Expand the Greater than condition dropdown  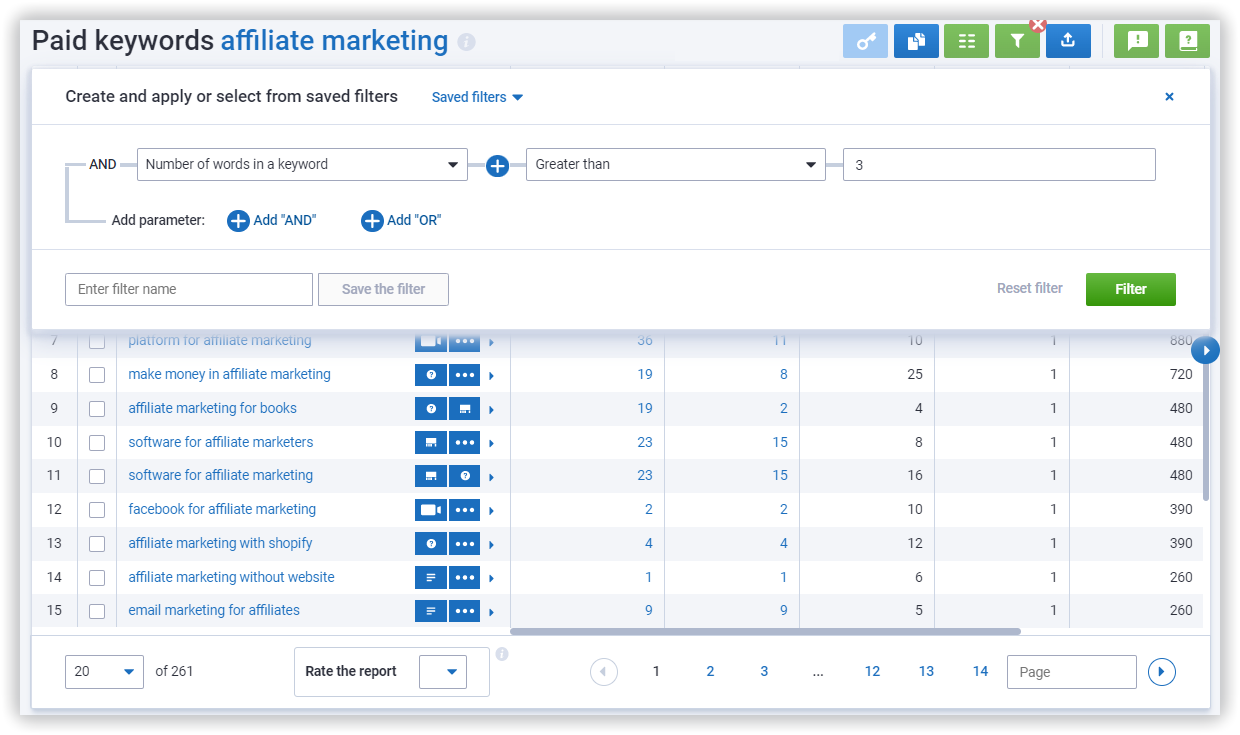point(676,165)
